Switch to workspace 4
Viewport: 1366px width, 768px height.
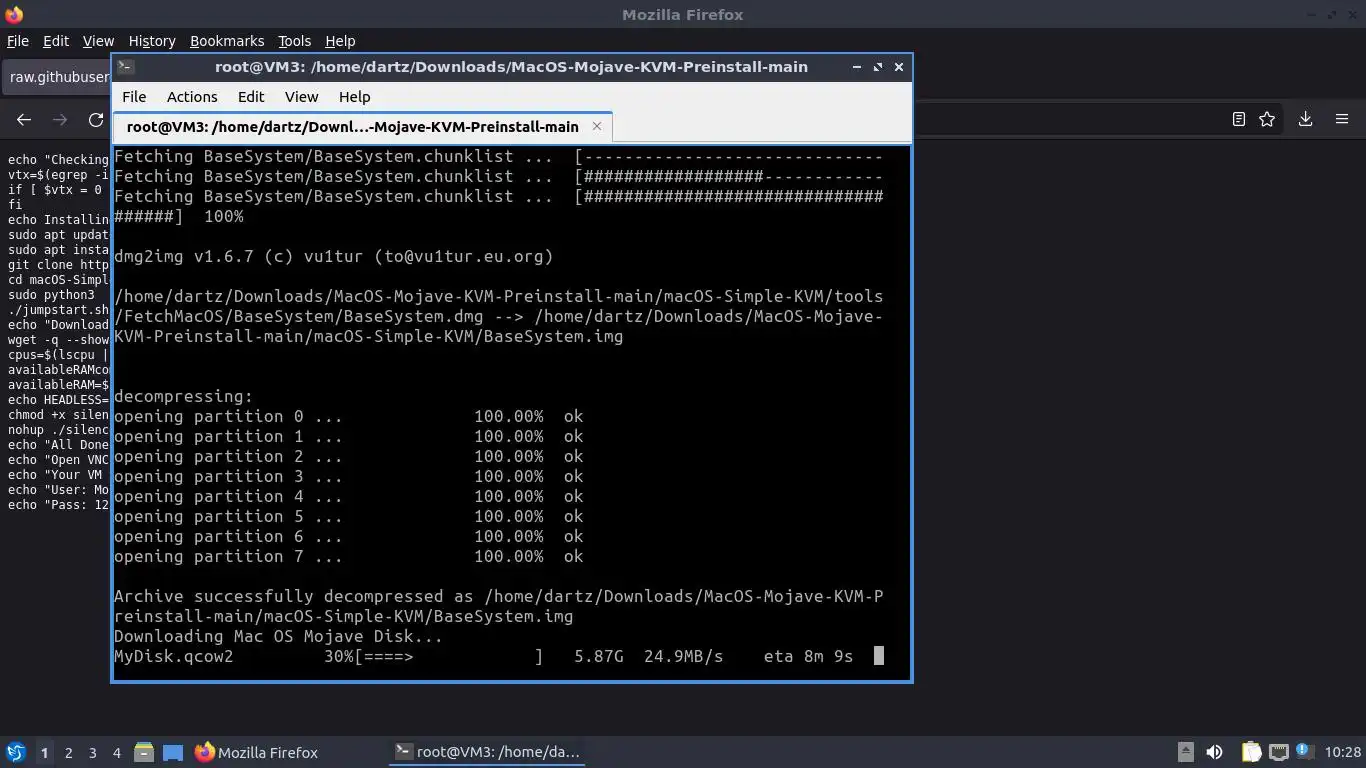pyautogui.click(x=117, y=752)
